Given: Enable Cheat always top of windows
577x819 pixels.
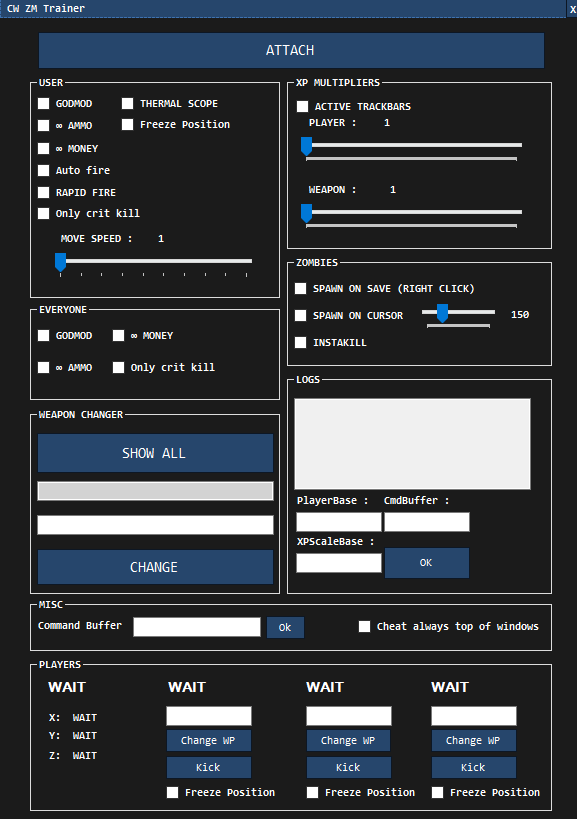Looking at the screenshot, I should [364, 626].
